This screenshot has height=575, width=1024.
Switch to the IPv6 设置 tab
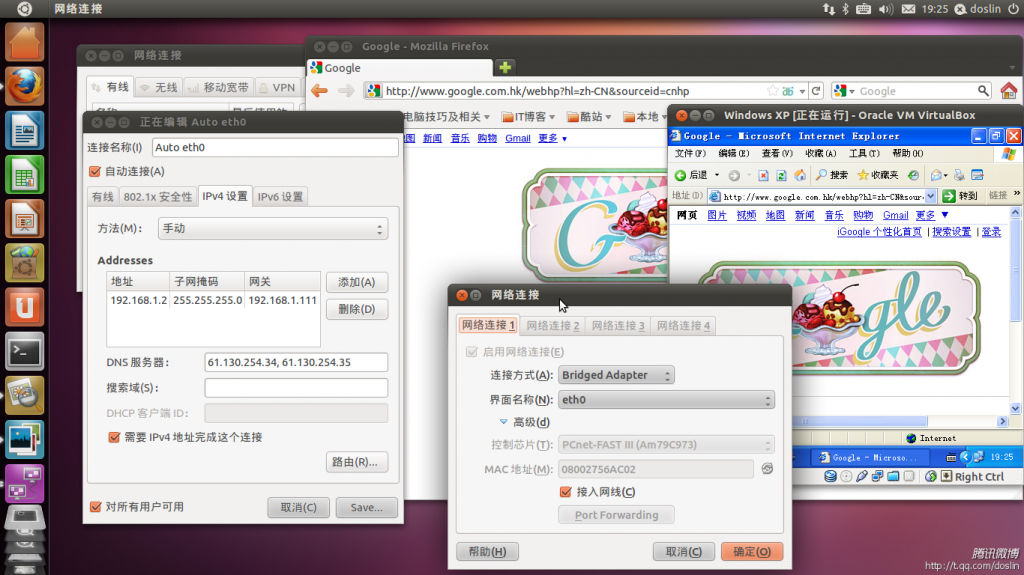280,197
